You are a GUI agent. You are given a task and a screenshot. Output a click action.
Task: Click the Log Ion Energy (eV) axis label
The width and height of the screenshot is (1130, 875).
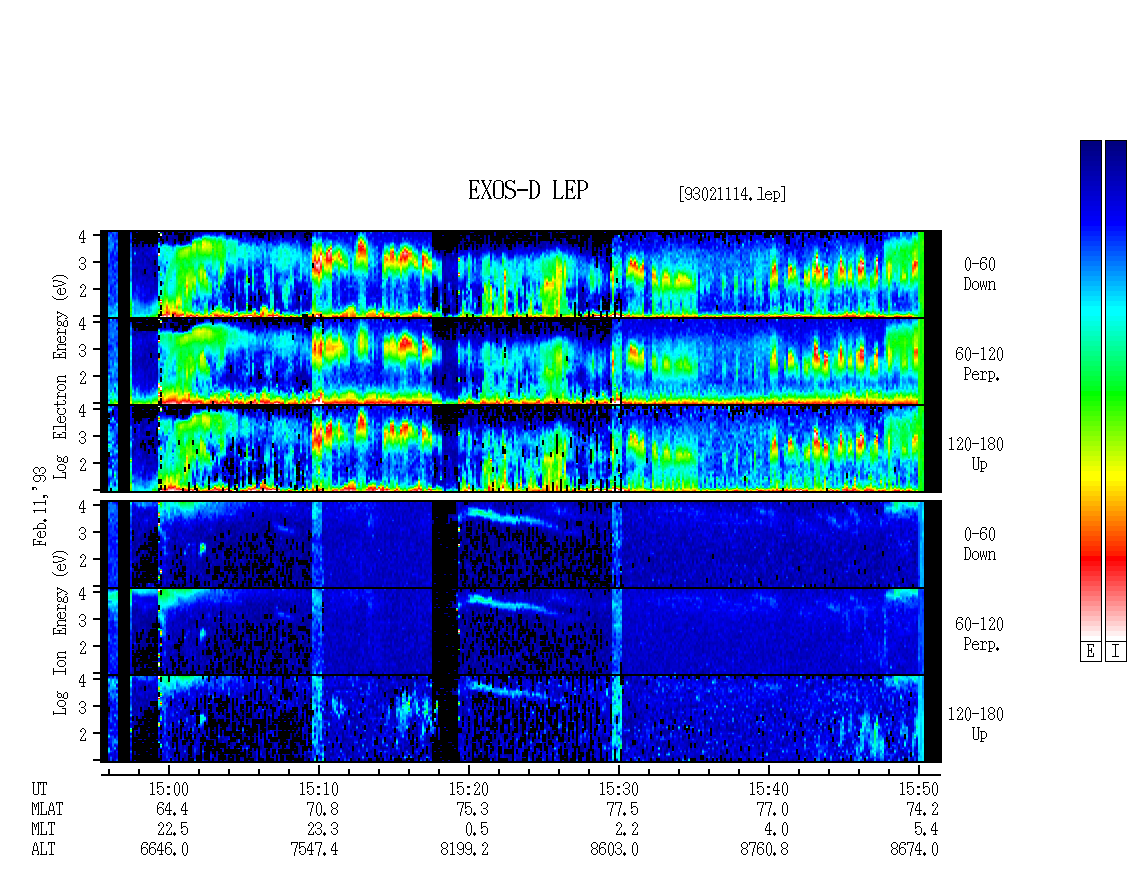pyautogui.click(x=60, y=633)
